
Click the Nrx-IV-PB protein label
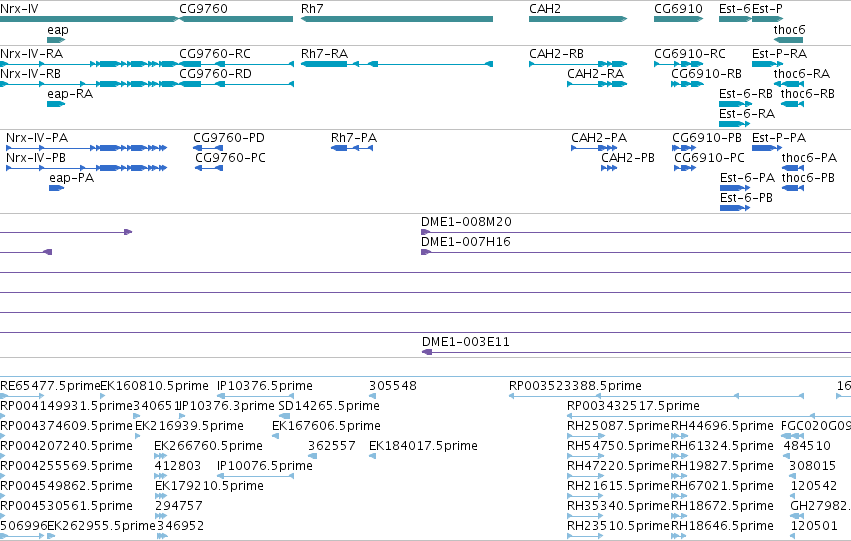[x=36, y=158]
